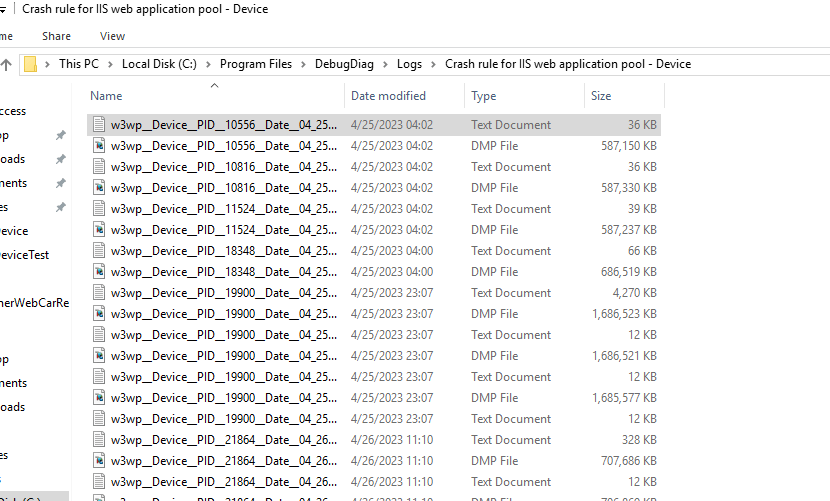Select DMP icon of the 587,237 KB file
Image resolution: width=830 pixels, height=501 pixels.
pyautogui.click(x=98, y=230)
